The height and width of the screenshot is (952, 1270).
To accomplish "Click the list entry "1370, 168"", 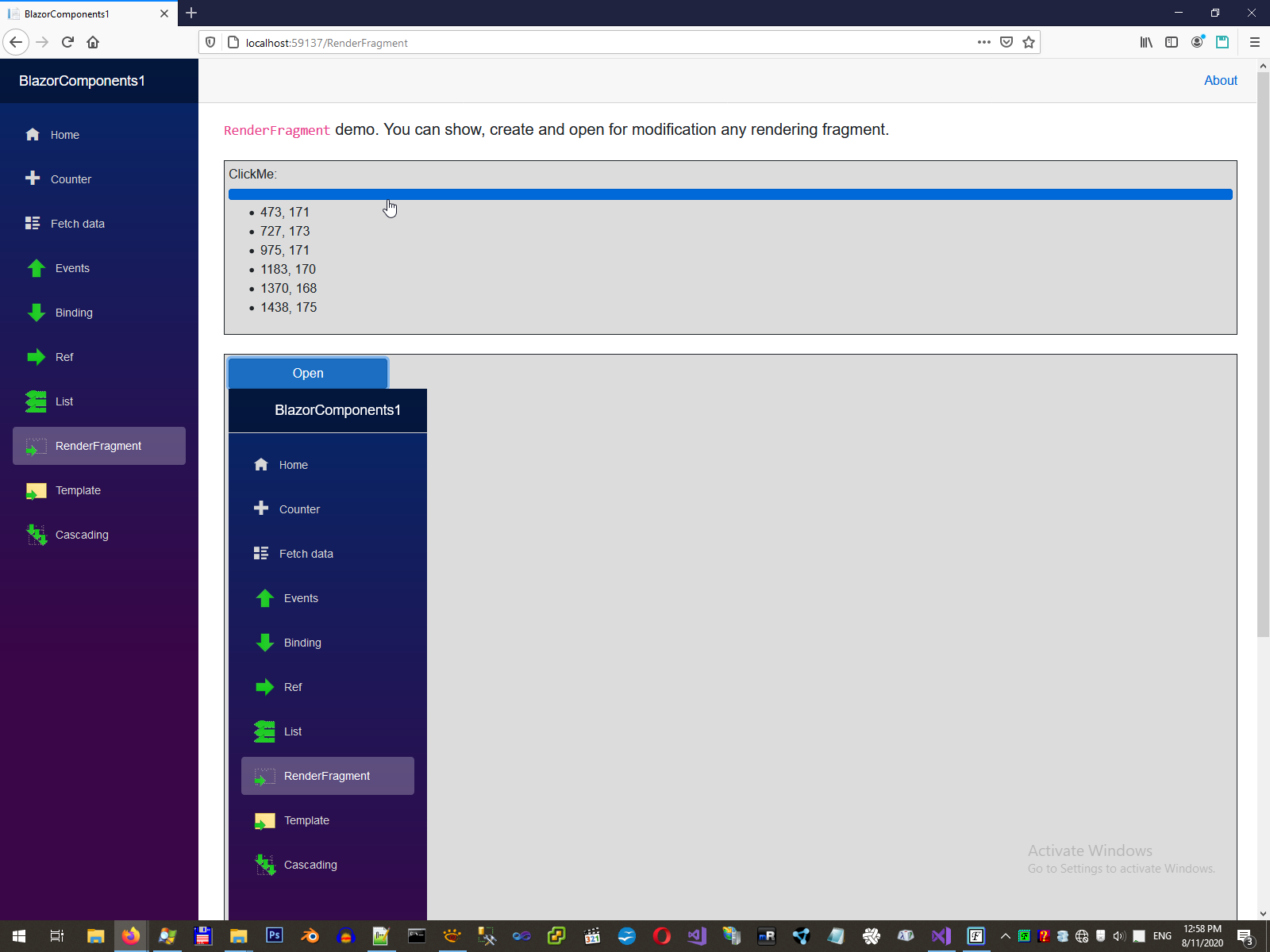I will 289,288.
